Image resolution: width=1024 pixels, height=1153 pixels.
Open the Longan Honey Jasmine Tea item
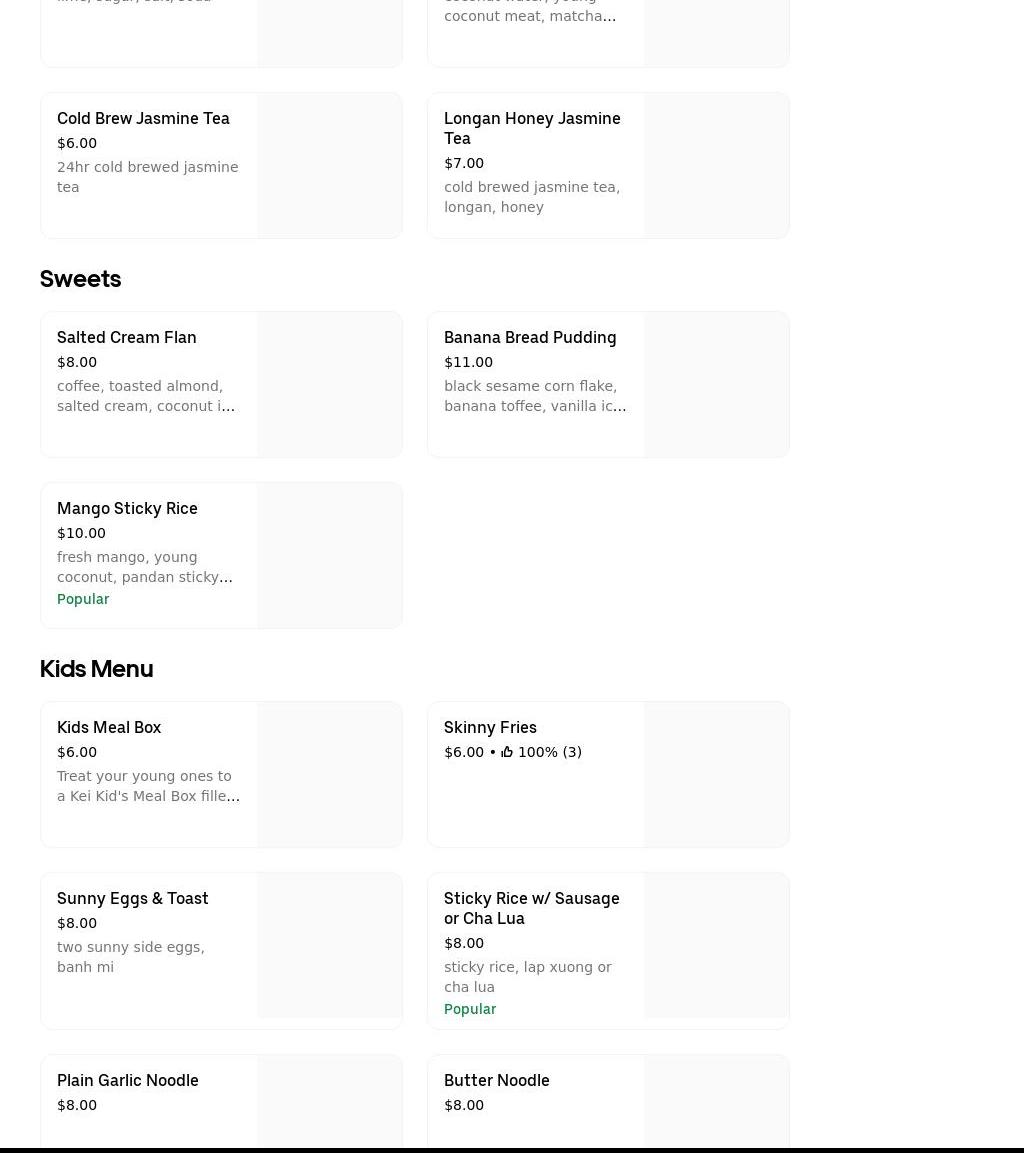pyautogui.click(x=532, y=128)
